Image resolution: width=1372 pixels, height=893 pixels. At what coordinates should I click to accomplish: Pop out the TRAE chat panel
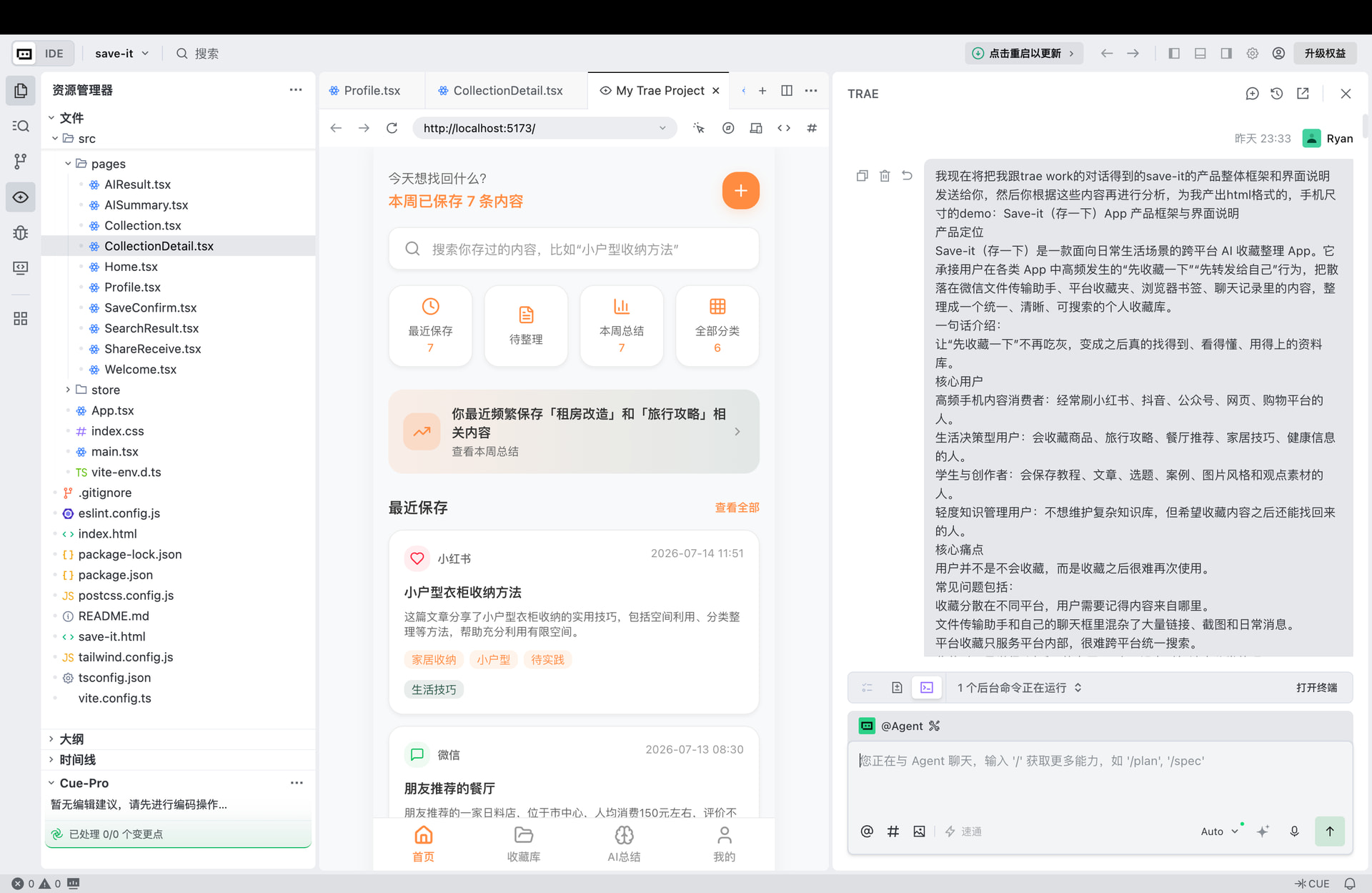point(1303,94)
